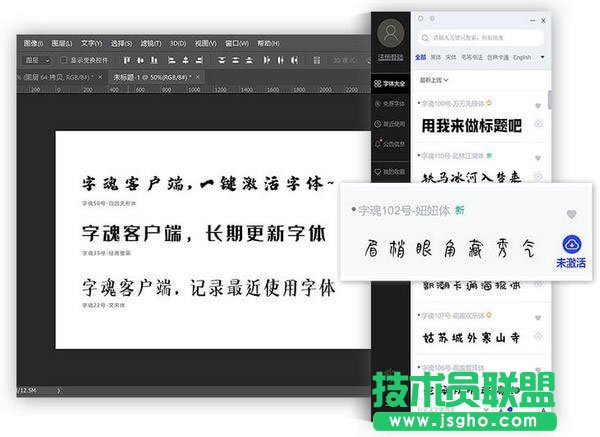Expand the 最新上线 sort dropdown

pyautogui.click(x=434, y=80)
